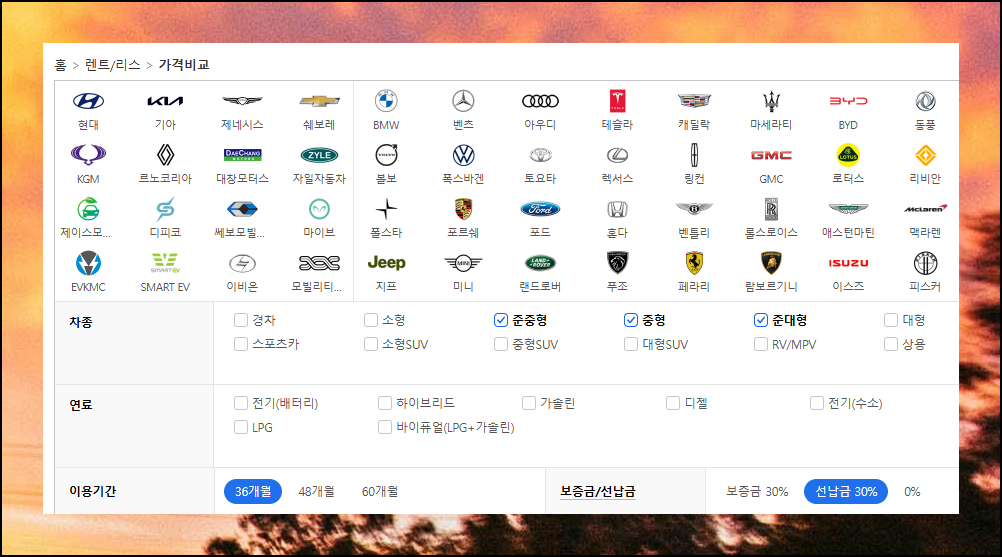Screen dimensions: 1002x557
Task: Choose the 60개월 usage period
Action: (x=380, y=491)
